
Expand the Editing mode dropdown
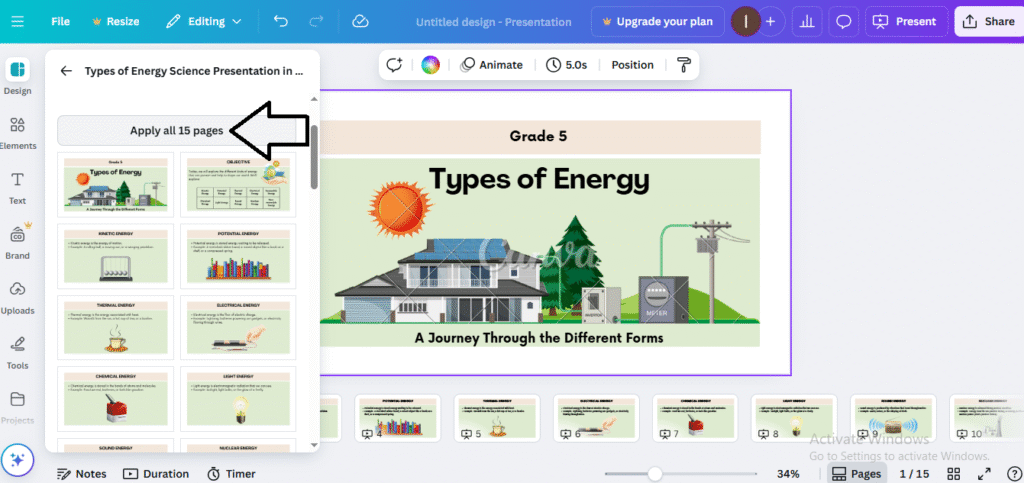tap(204, 21)
